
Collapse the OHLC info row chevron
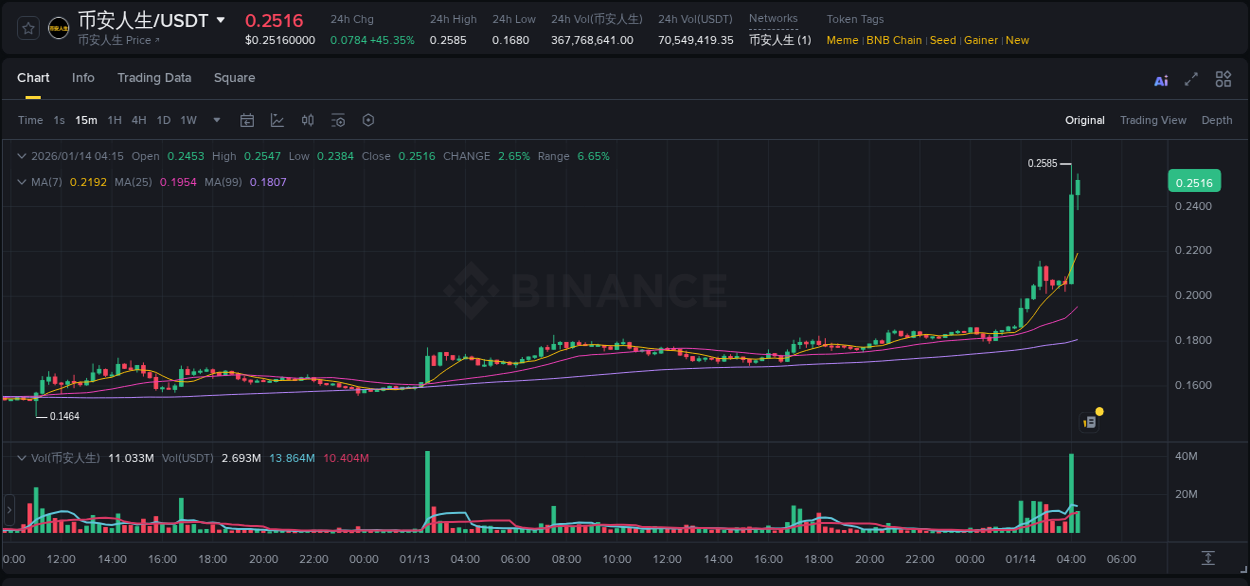click(x=21, y=156)
